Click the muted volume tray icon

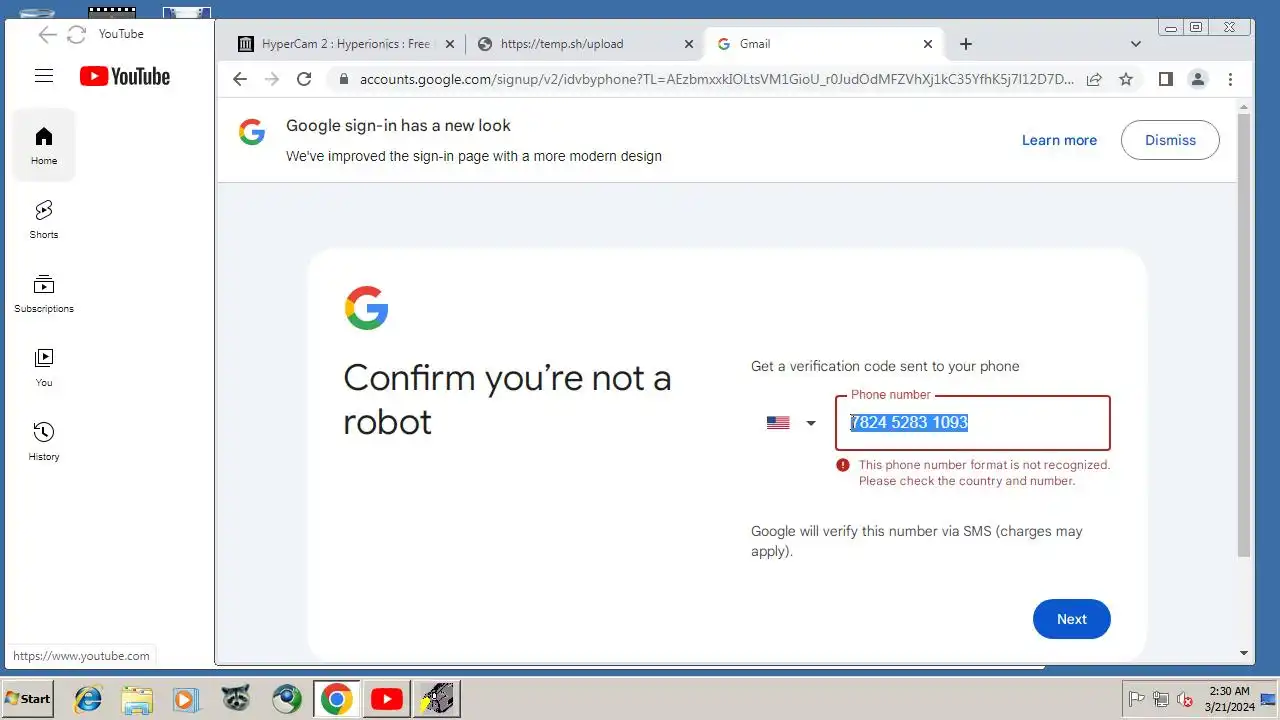coord(1185,699)
